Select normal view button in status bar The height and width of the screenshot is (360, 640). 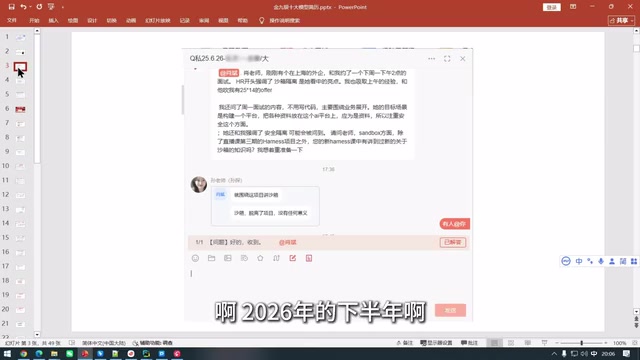click(x=494, y=343)
